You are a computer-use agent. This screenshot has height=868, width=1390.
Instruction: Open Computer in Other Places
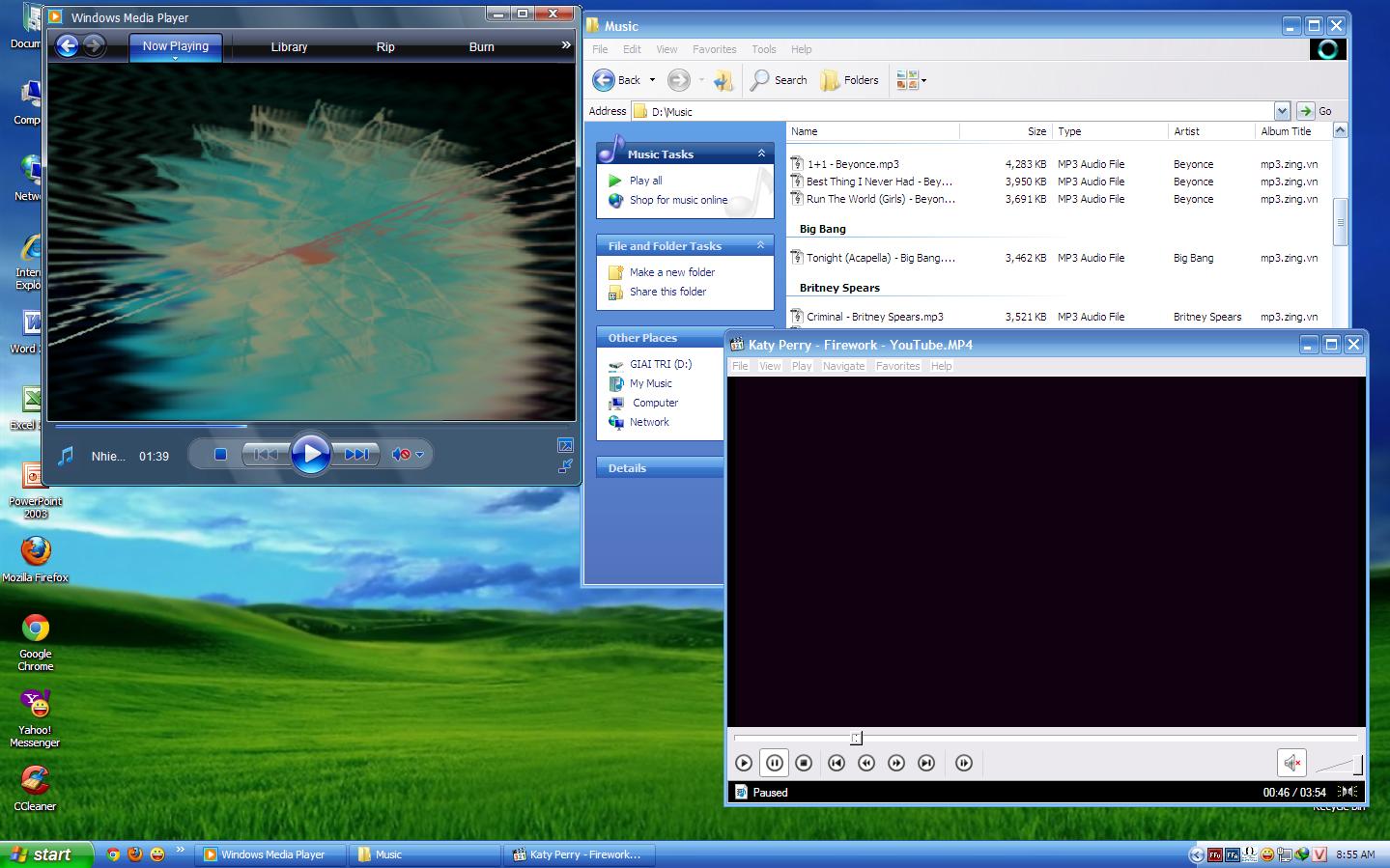pyautogui.click(x=655, y=403)
